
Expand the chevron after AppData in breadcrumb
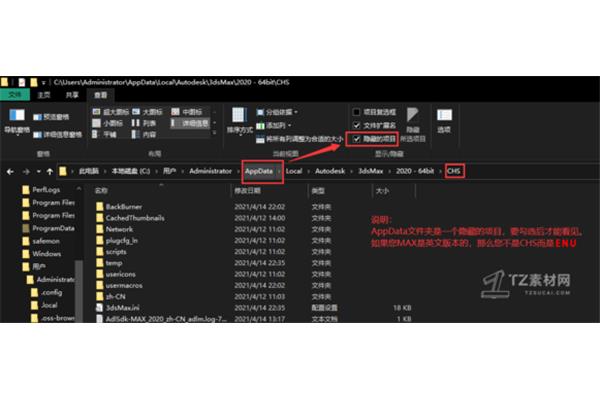pos(279,171)
